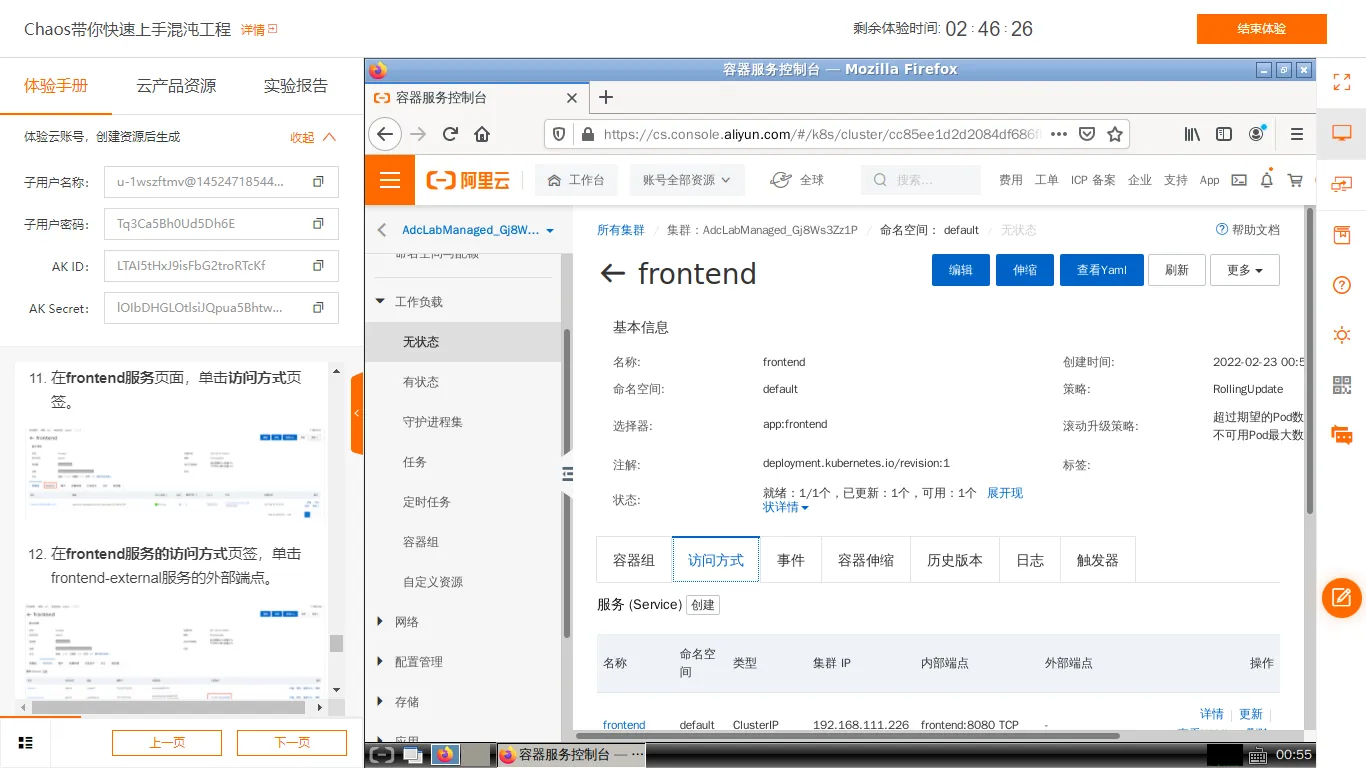This screenshot has height=768, width=1366.
Task: Open 账号全部资源 dropdown
Action: (687, 180)
